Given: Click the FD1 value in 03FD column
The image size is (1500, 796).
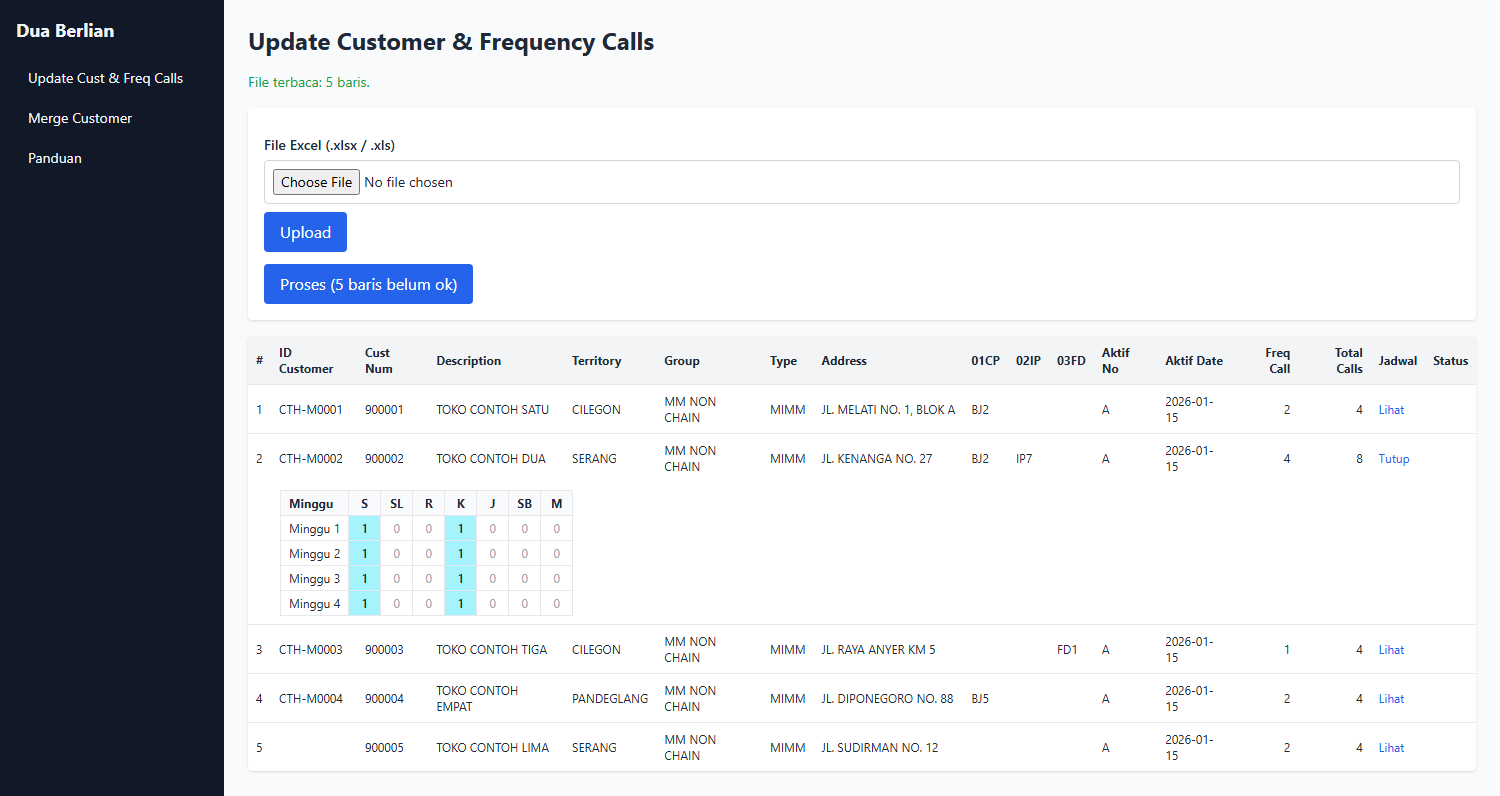Looking at the screenshot, I should coord(1067,649).
